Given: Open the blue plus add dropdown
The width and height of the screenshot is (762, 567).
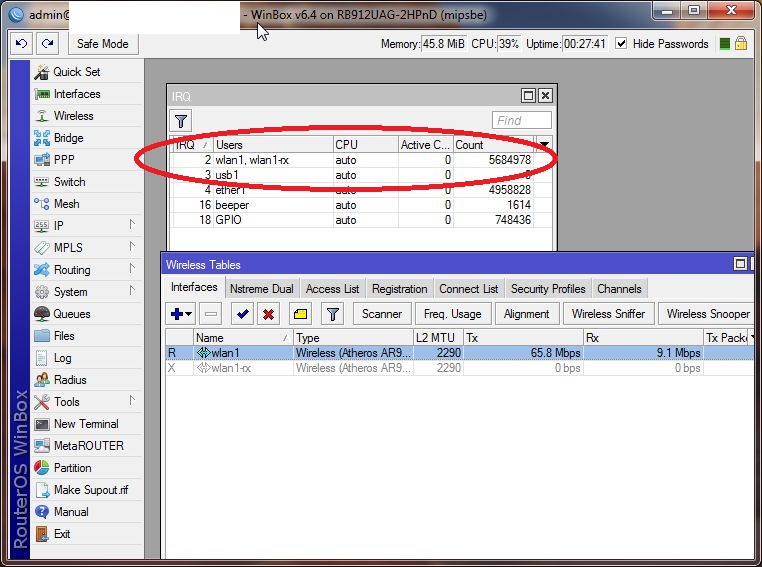Looking at the screenshot, I should point(181,314).
